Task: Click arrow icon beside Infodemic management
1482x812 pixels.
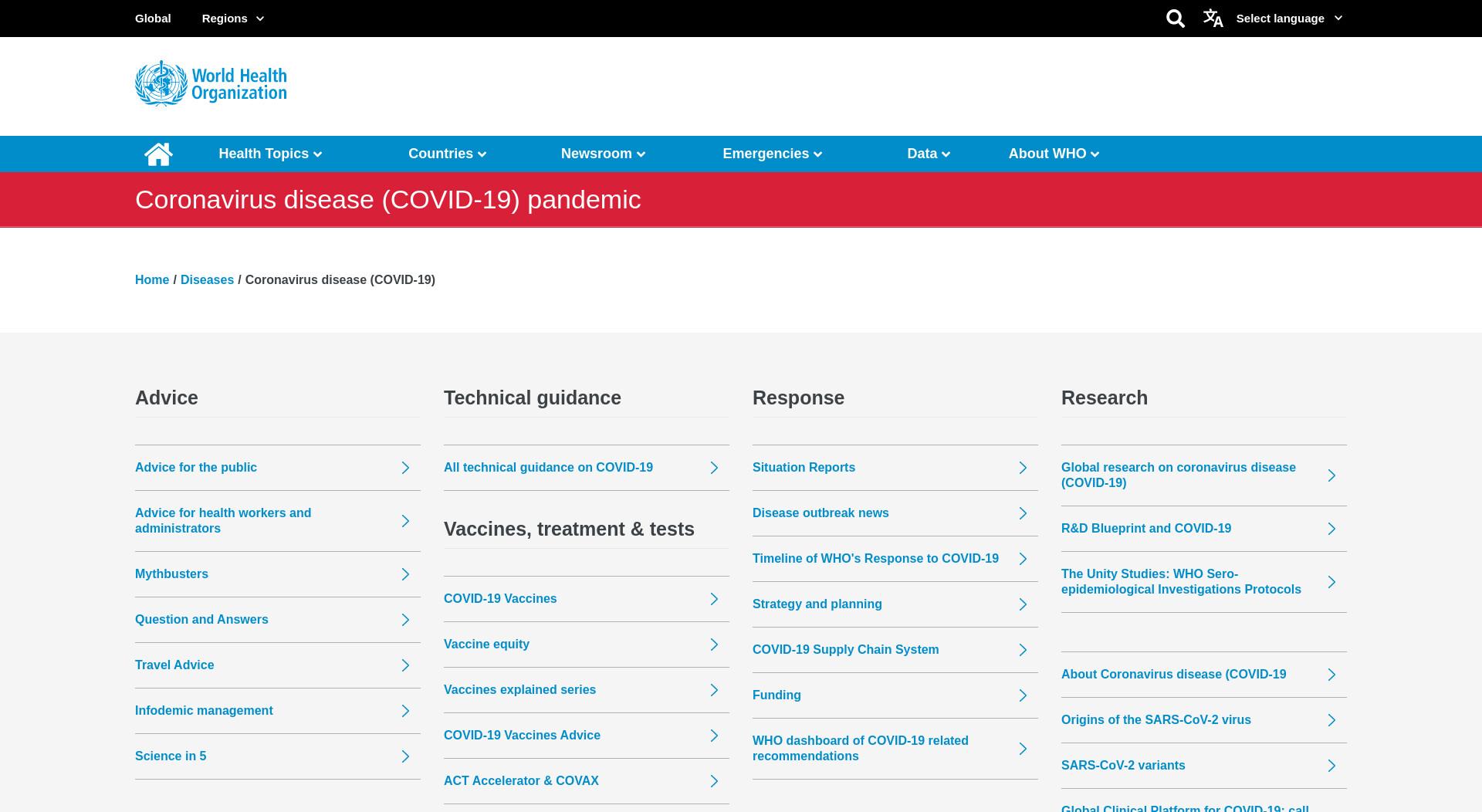Action: pyautogui.click(x=405, y=711)
